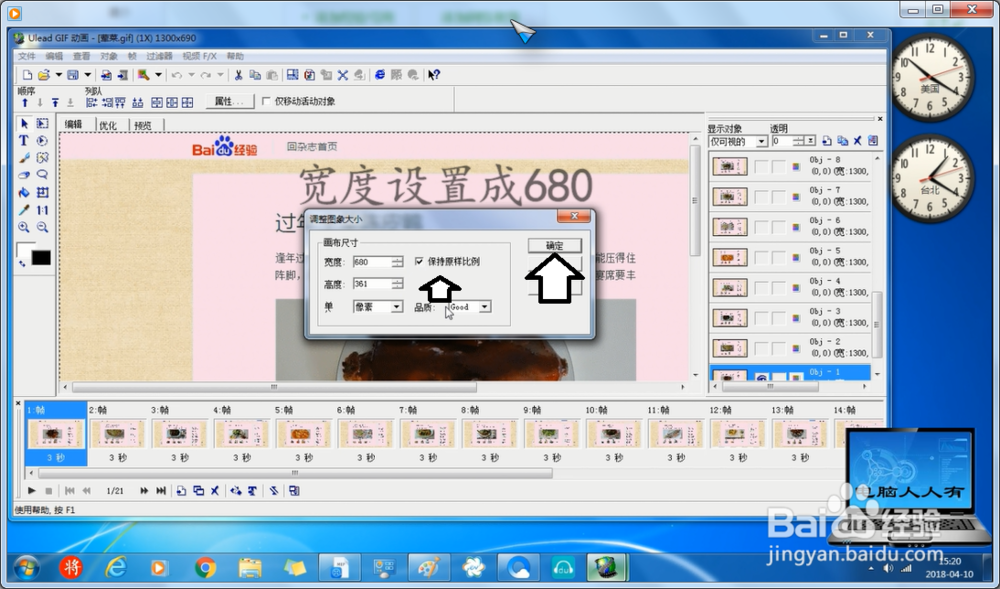Open the 文件 menu
The width and height of the screenshot is (1000, 589).
27,56
